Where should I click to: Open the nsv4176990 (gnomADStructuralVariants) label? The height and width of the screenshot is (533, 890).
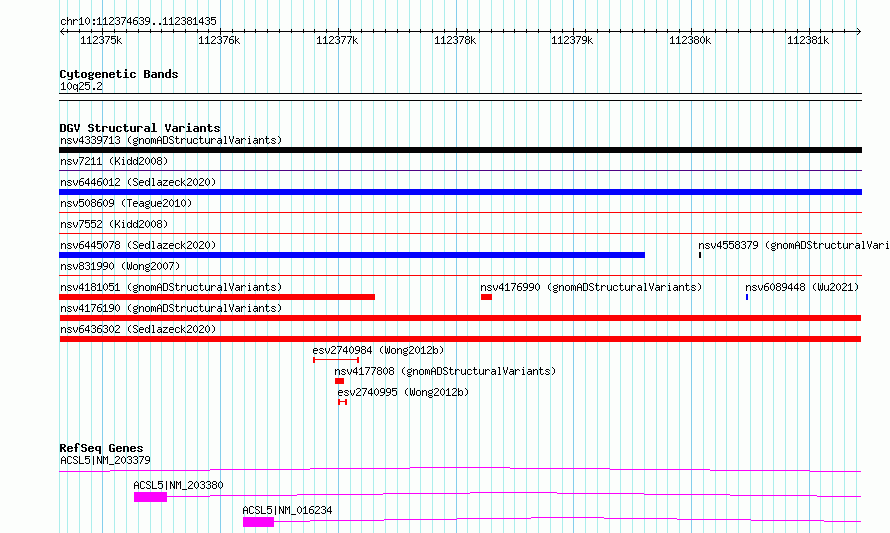pos(591,287)
